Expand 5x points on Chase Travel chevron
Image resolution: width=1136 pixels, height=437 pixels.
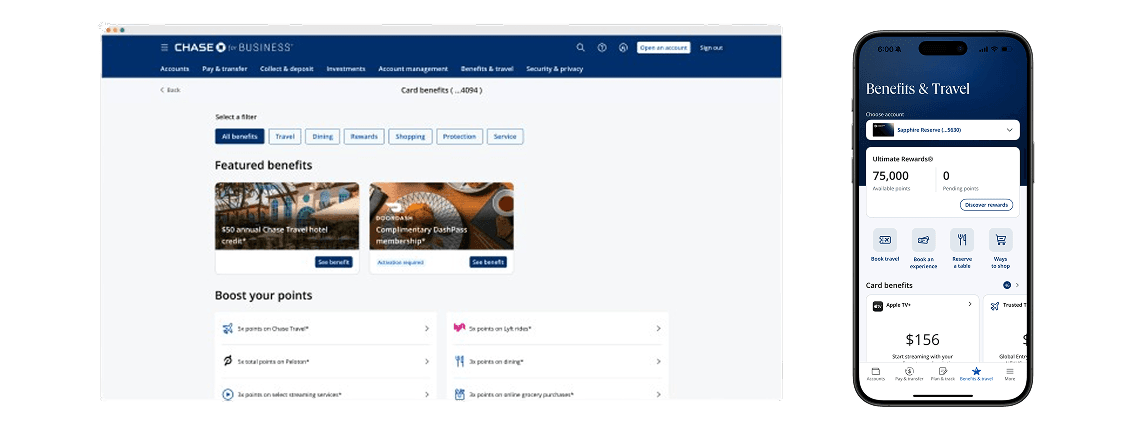(427, 328)
